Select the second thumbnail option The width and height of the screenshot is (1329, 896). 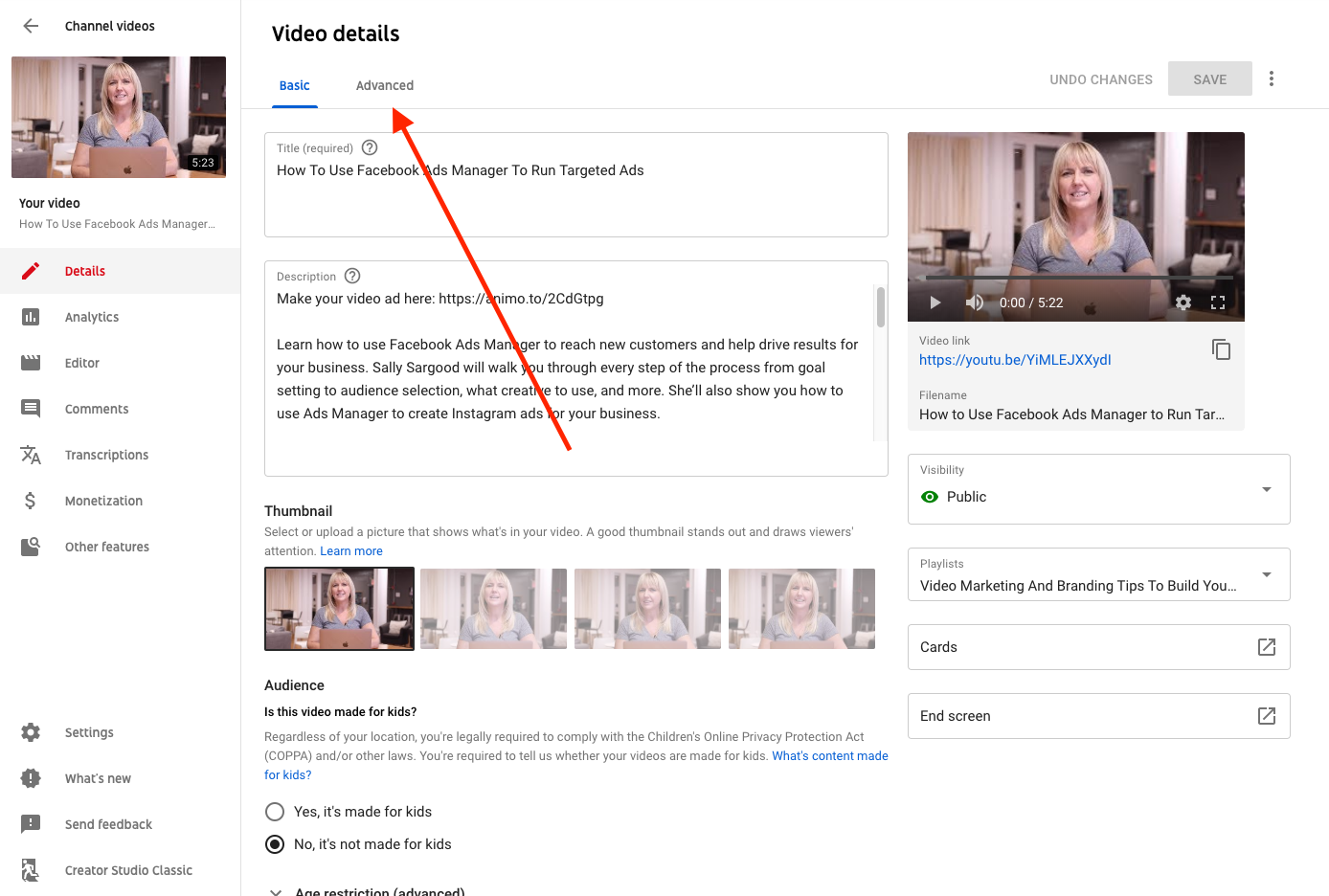(493, 609)
